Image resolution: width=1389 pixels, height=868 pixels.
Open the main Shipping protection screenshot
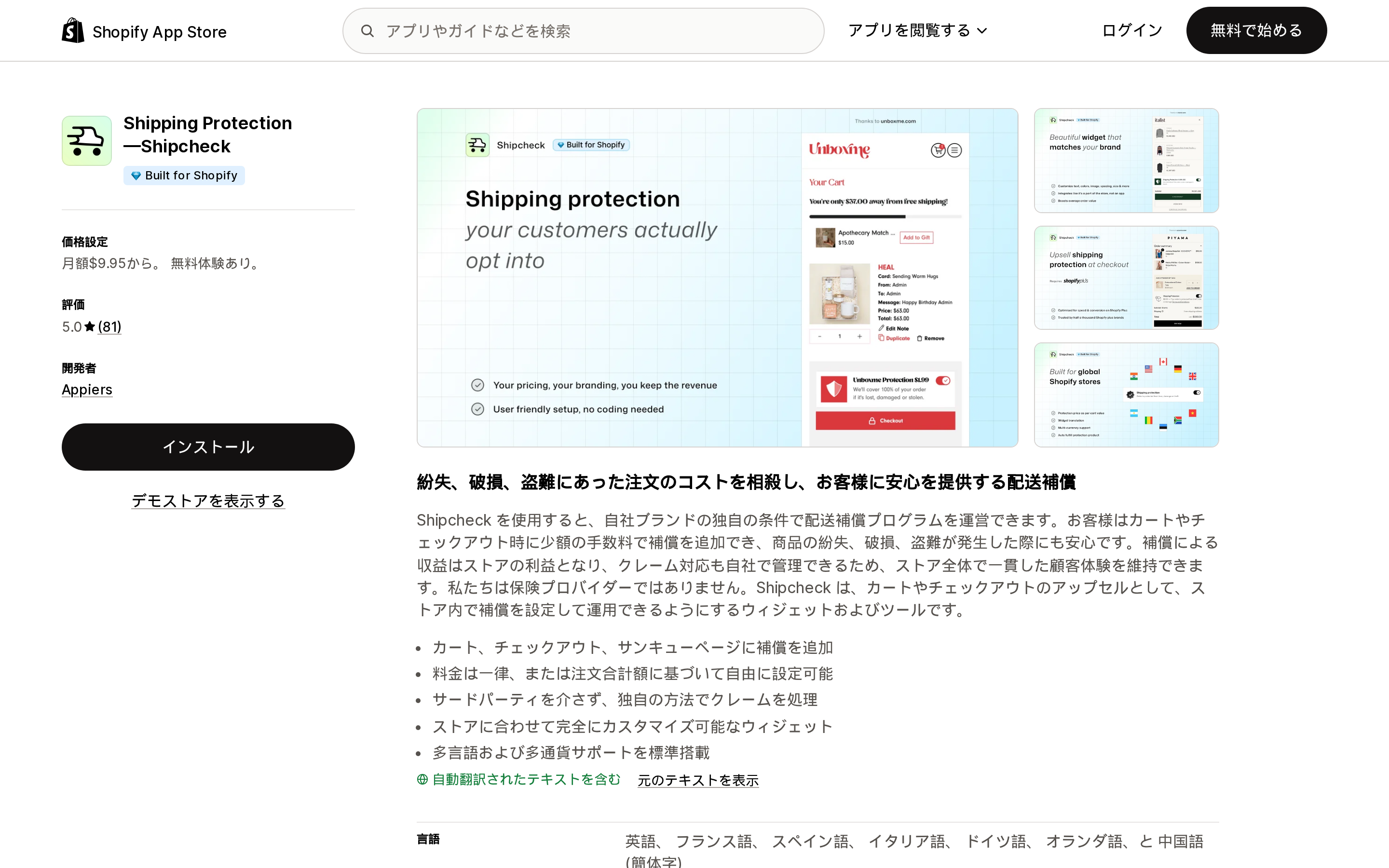[x=718, y=278]
